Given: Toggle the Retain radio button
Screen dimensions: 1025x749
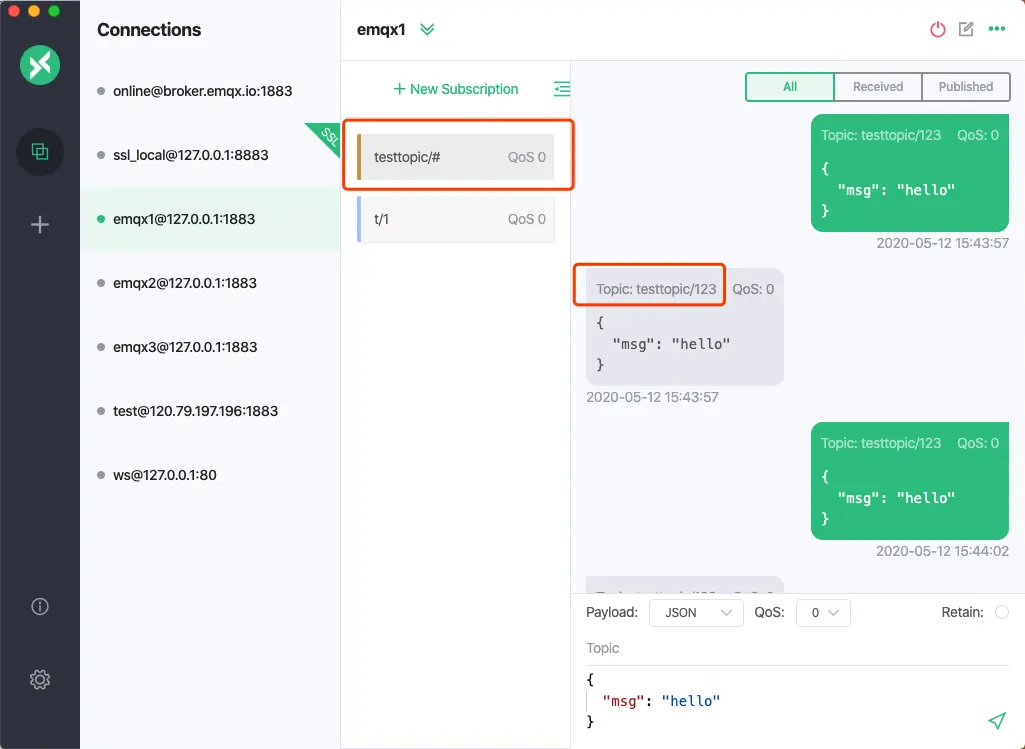Looking at the screenshot, I should tap(1001, 612).
